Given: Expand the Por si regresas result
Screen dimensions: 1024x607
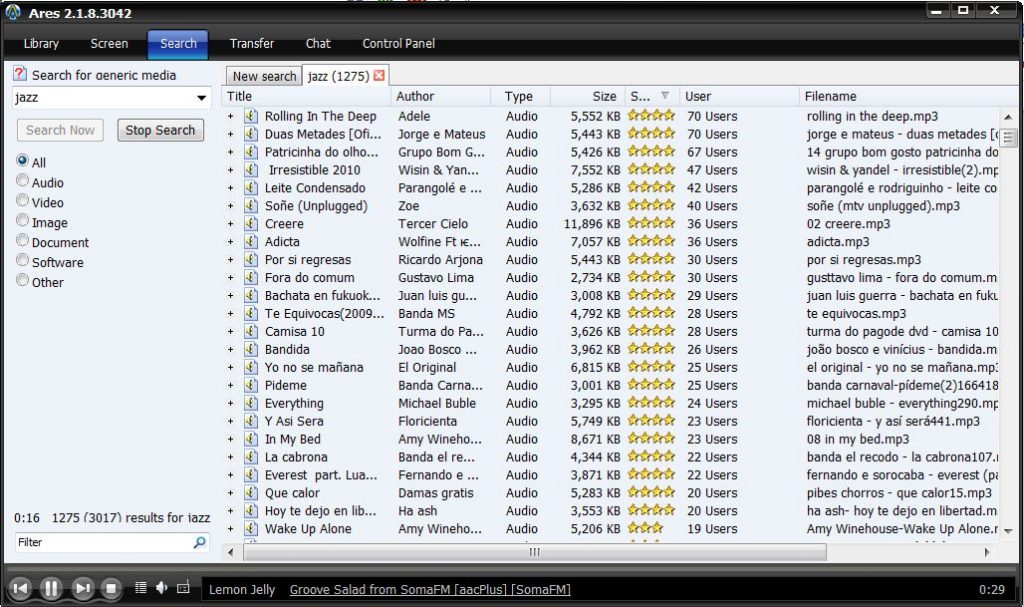Looking at the screenshot, I should click(x=231, y=259).
